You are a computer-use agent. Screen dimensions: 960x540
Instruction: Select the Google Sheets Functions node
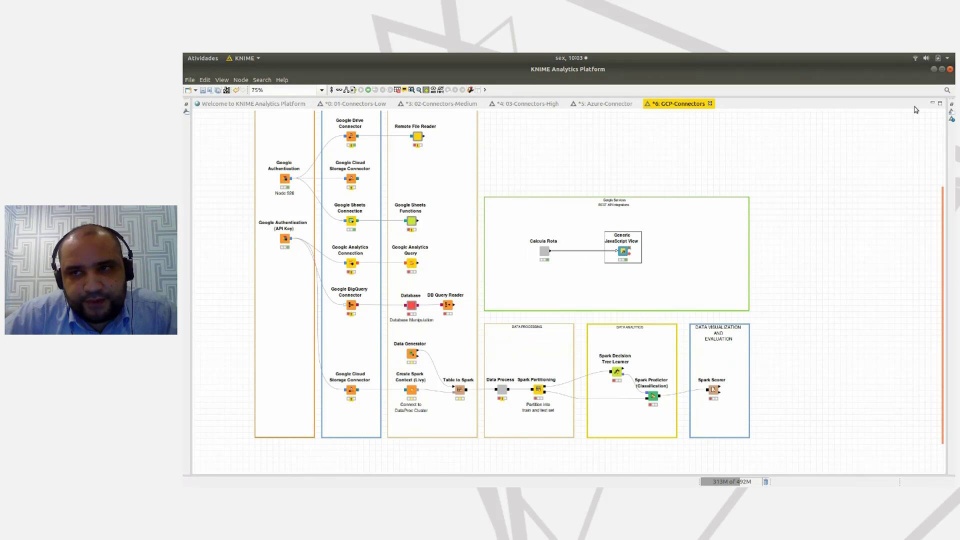point(411,221)
